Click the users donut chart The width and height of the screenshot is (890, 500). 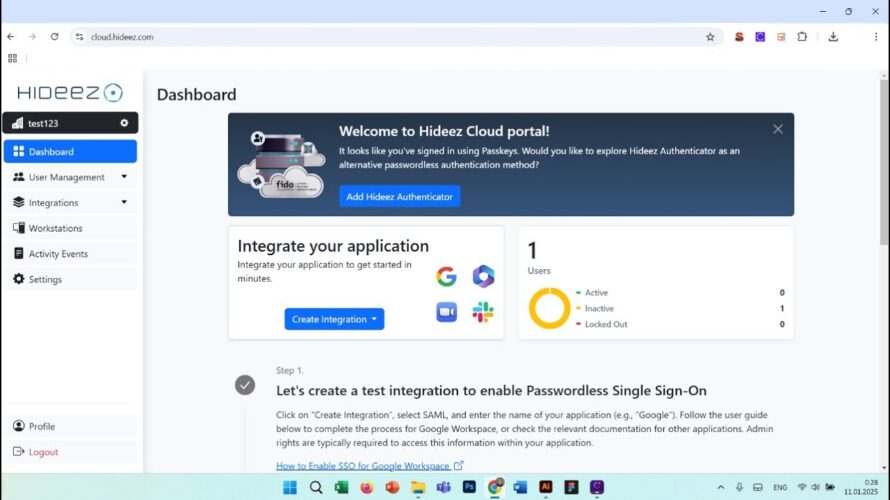(549, 308)
